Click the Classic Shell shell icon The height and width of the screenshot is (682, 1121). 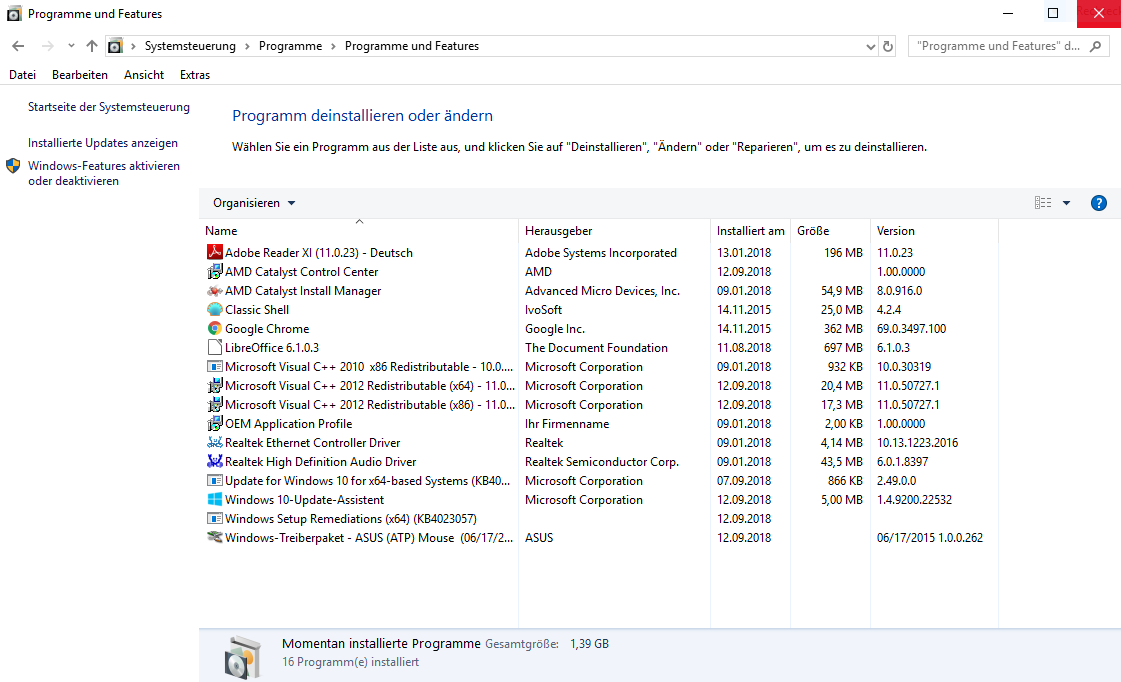point(214,310)
